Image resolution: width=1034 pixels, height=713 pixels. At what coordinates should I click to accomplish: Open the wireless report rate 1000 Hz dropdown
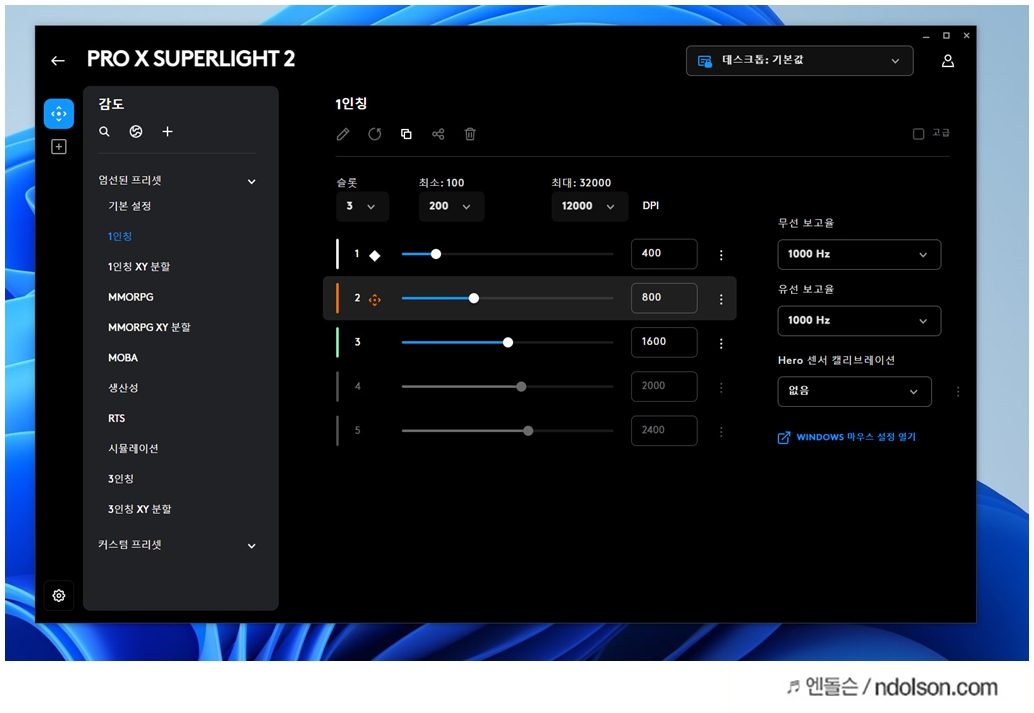click(x=859, y=255)
